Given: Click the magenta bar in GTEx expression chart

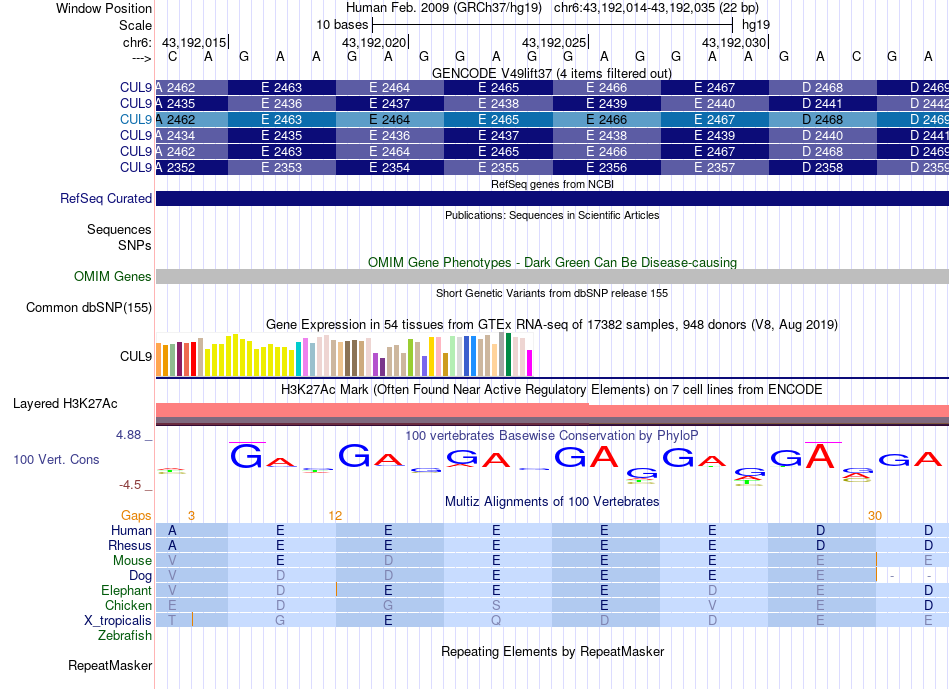Looking at the screenshot, I should coord(530,363).
